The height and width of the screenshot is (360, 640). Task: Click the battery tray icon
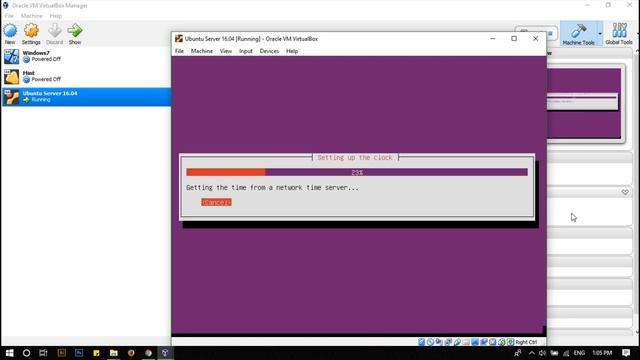coord(554,353)
